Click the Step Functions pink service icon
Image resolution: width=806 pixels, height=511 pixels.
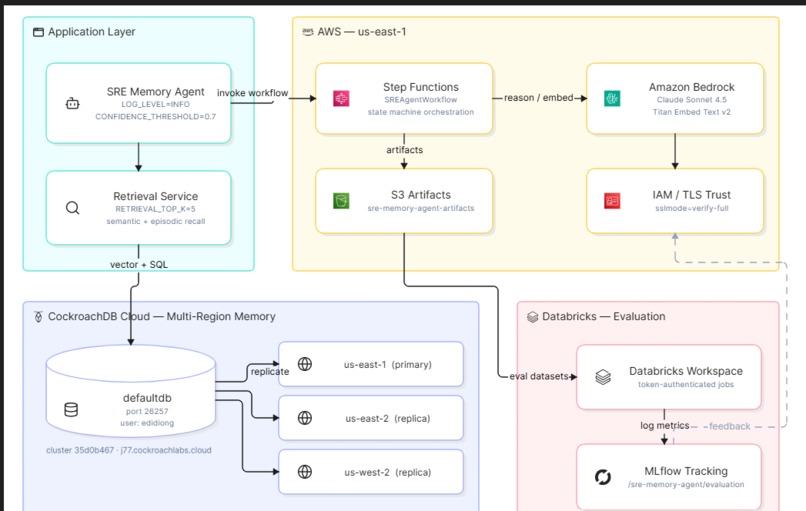click(x=341, y=98)
